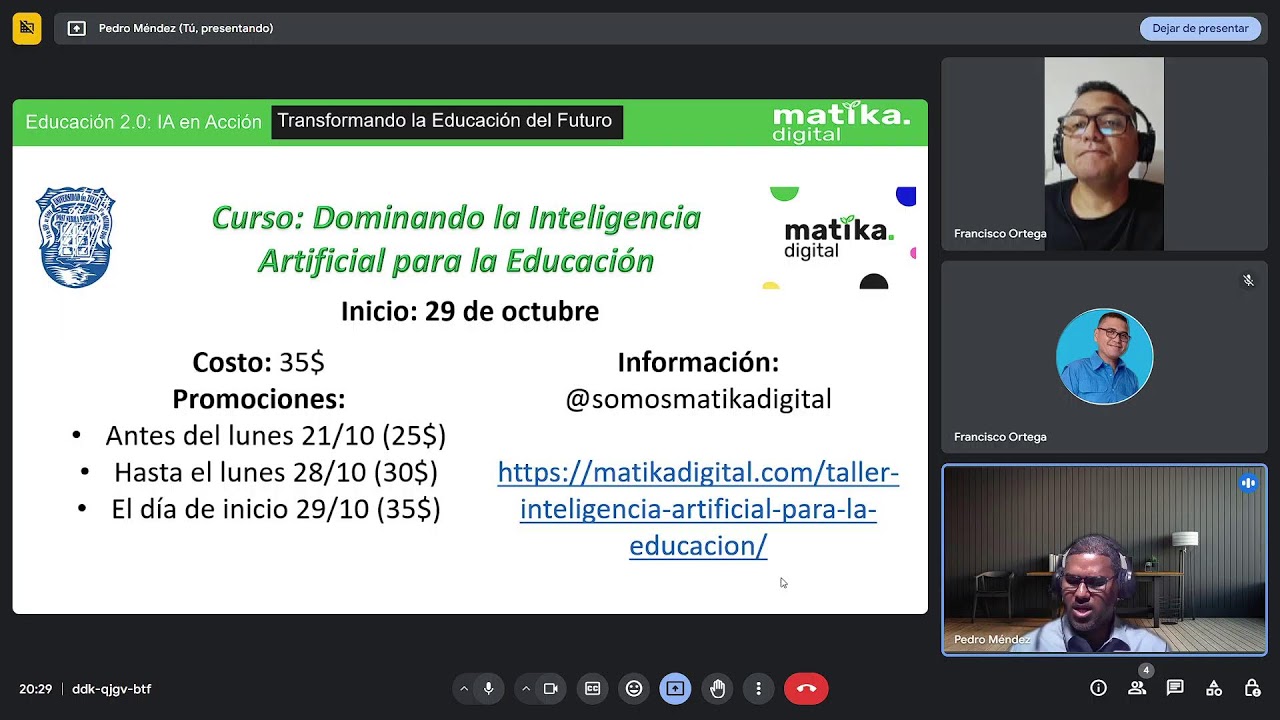1280x720 pixels.
Task: Click the present screen button
Action: point(675,688)
